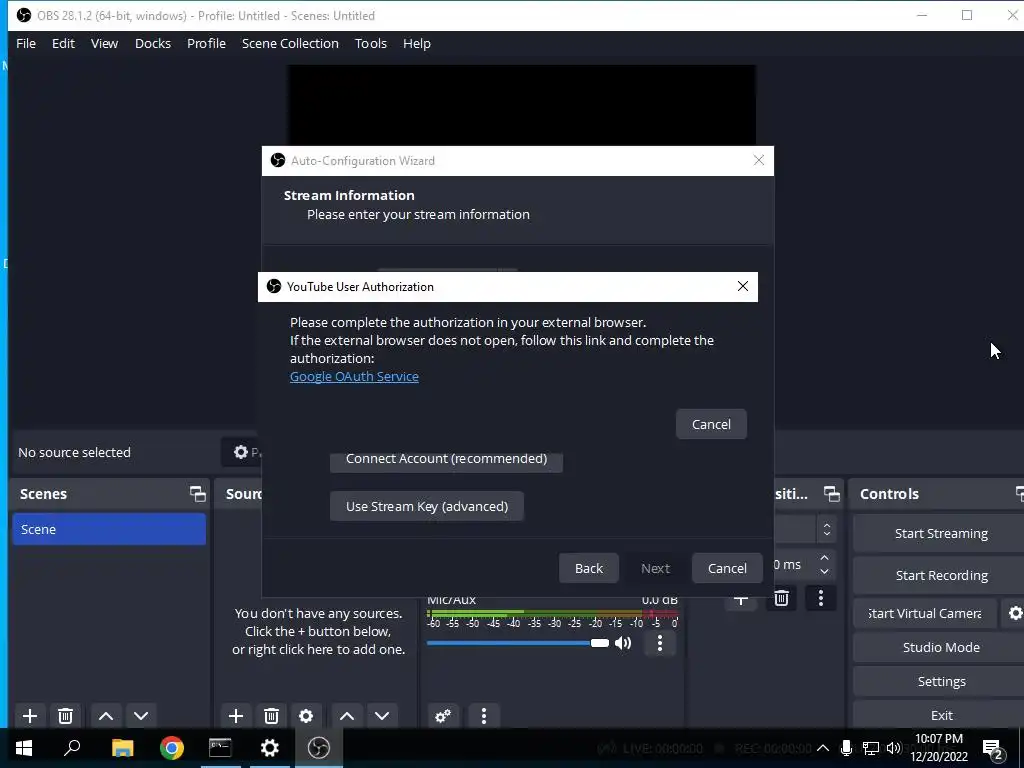
Task: Show hidden system tray icons
Action: tap(823, 748)
